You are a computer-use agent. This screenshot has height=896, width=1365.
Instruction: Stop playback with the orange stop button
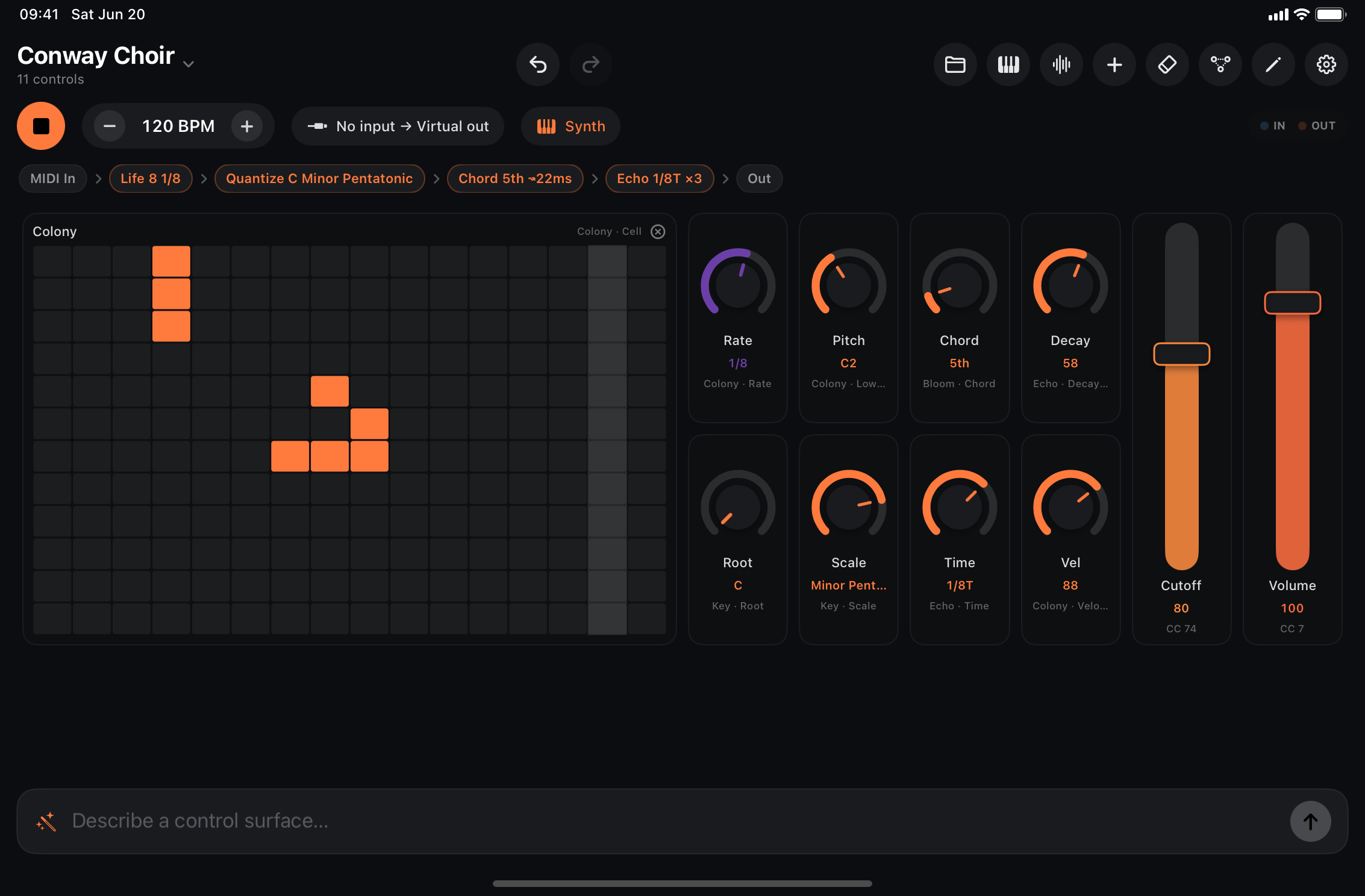click(41, 126)
